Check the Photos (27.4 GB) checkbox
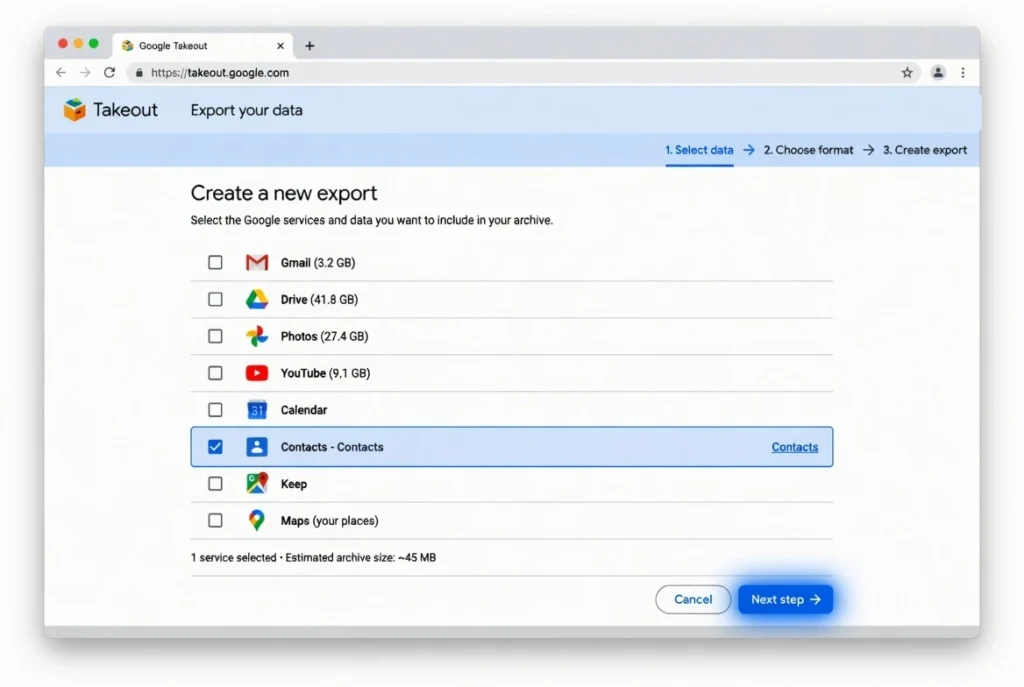The width and height of the screenshot is (1024, 687). click(x=215, y=336)
